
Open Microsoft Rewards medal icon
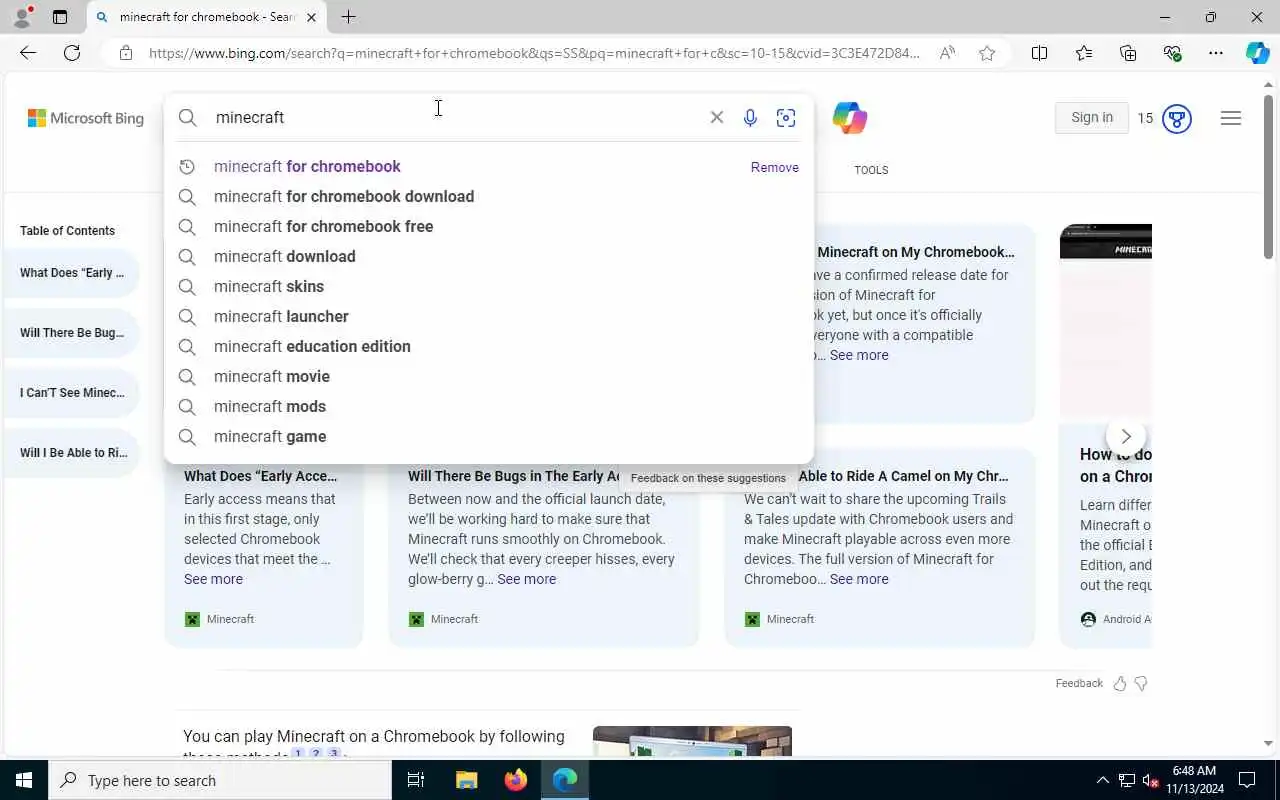(1177, 119)
